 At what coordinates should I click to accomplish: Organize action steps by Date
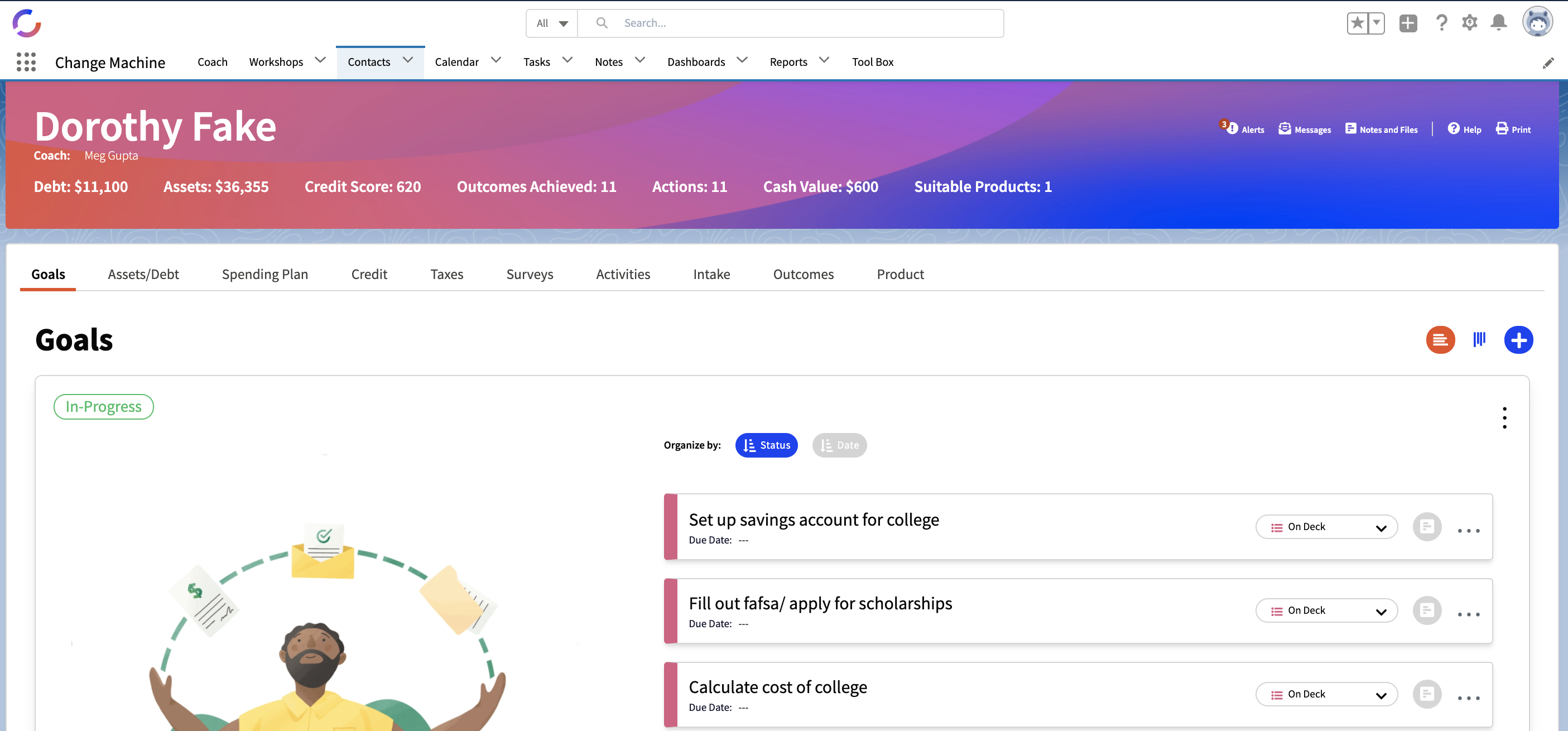[x=839, y=445]
